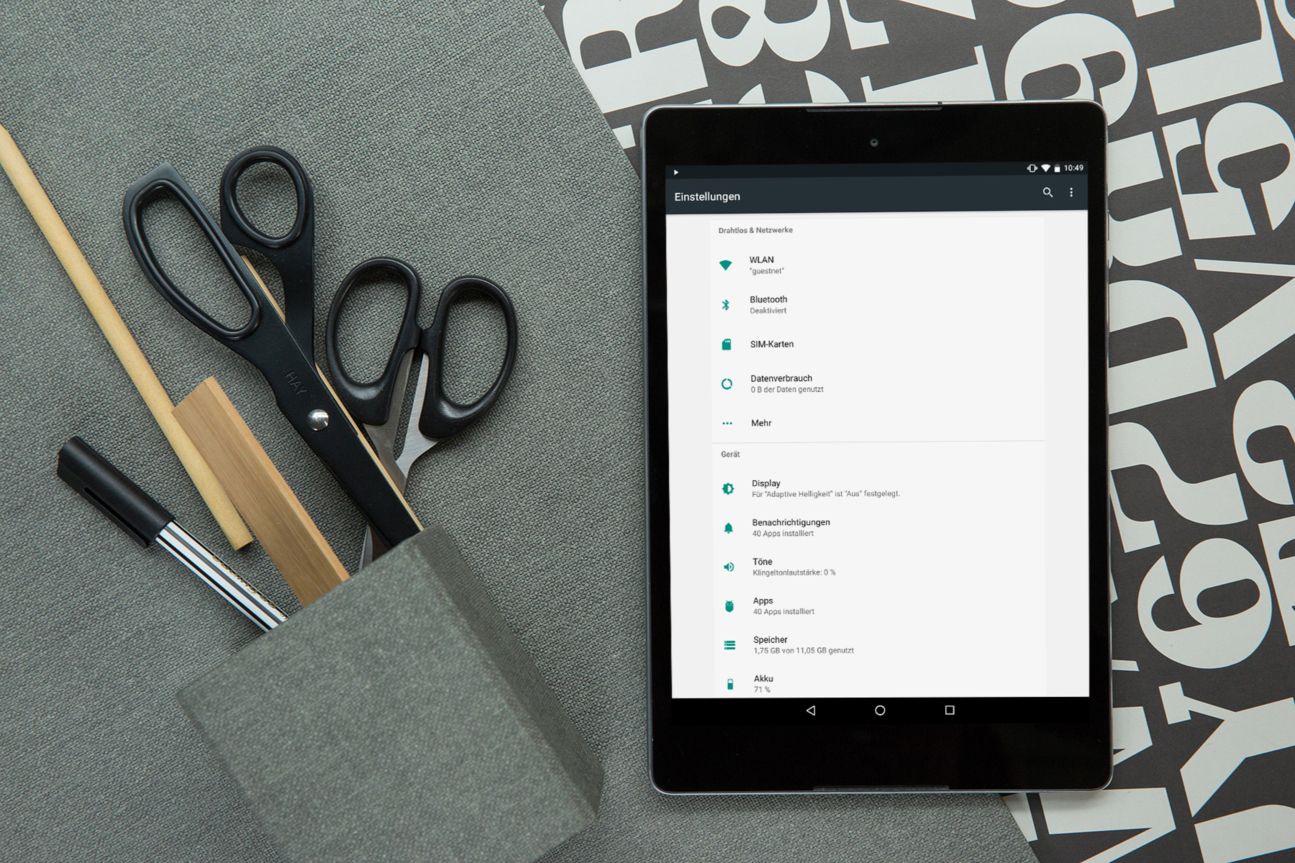Open the Mehr network options
Viewport: 1295px width, 863px height.
[x=878, y=423]
